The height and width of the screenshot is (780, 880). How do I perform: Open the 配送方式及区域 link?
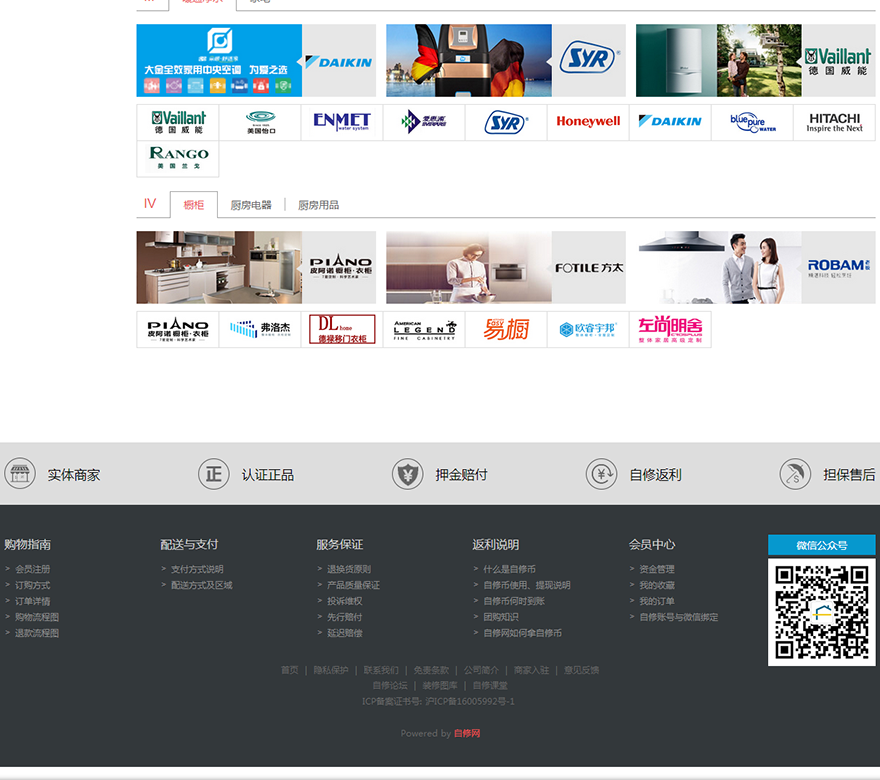201,585
